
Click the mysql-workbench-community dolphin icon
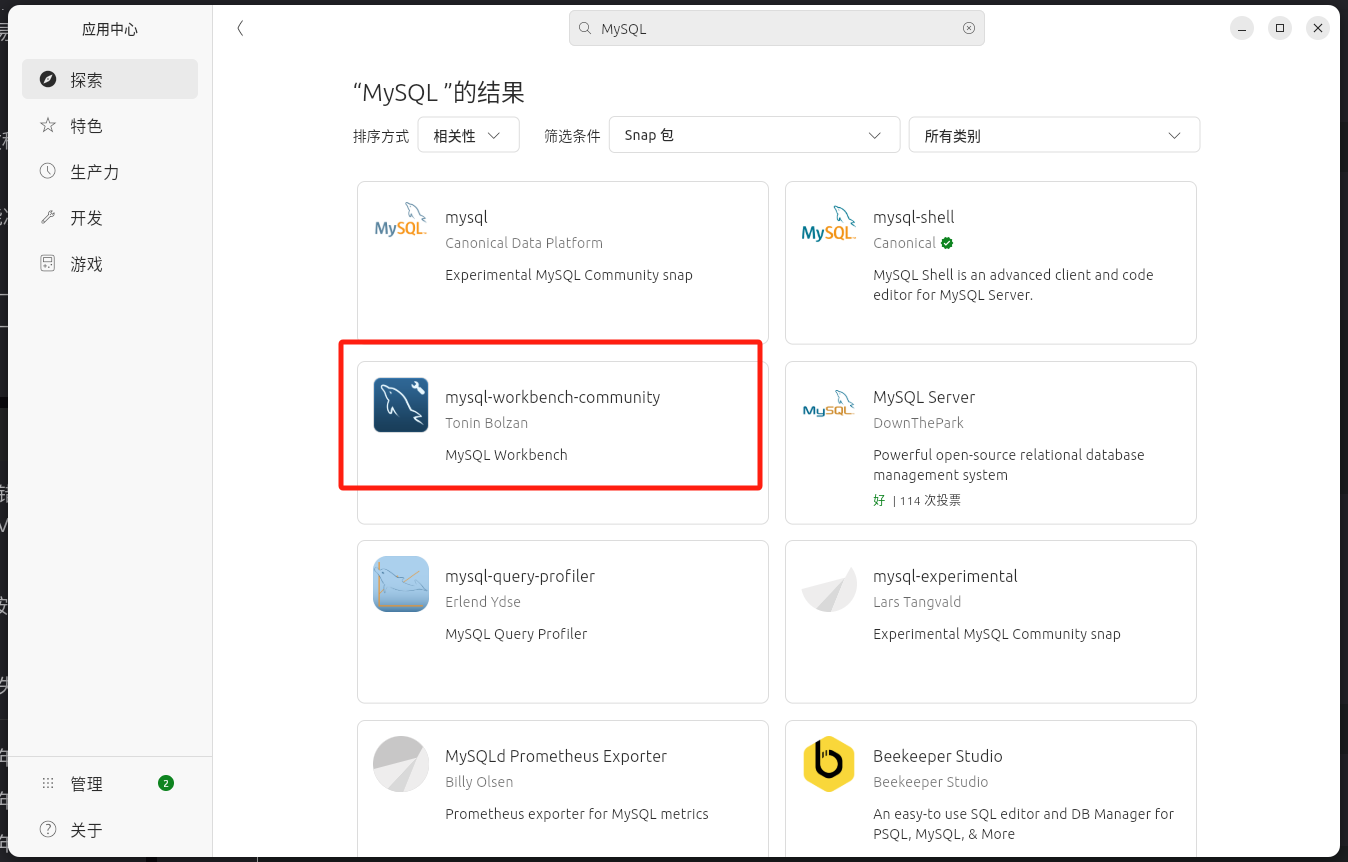[401, 404]
